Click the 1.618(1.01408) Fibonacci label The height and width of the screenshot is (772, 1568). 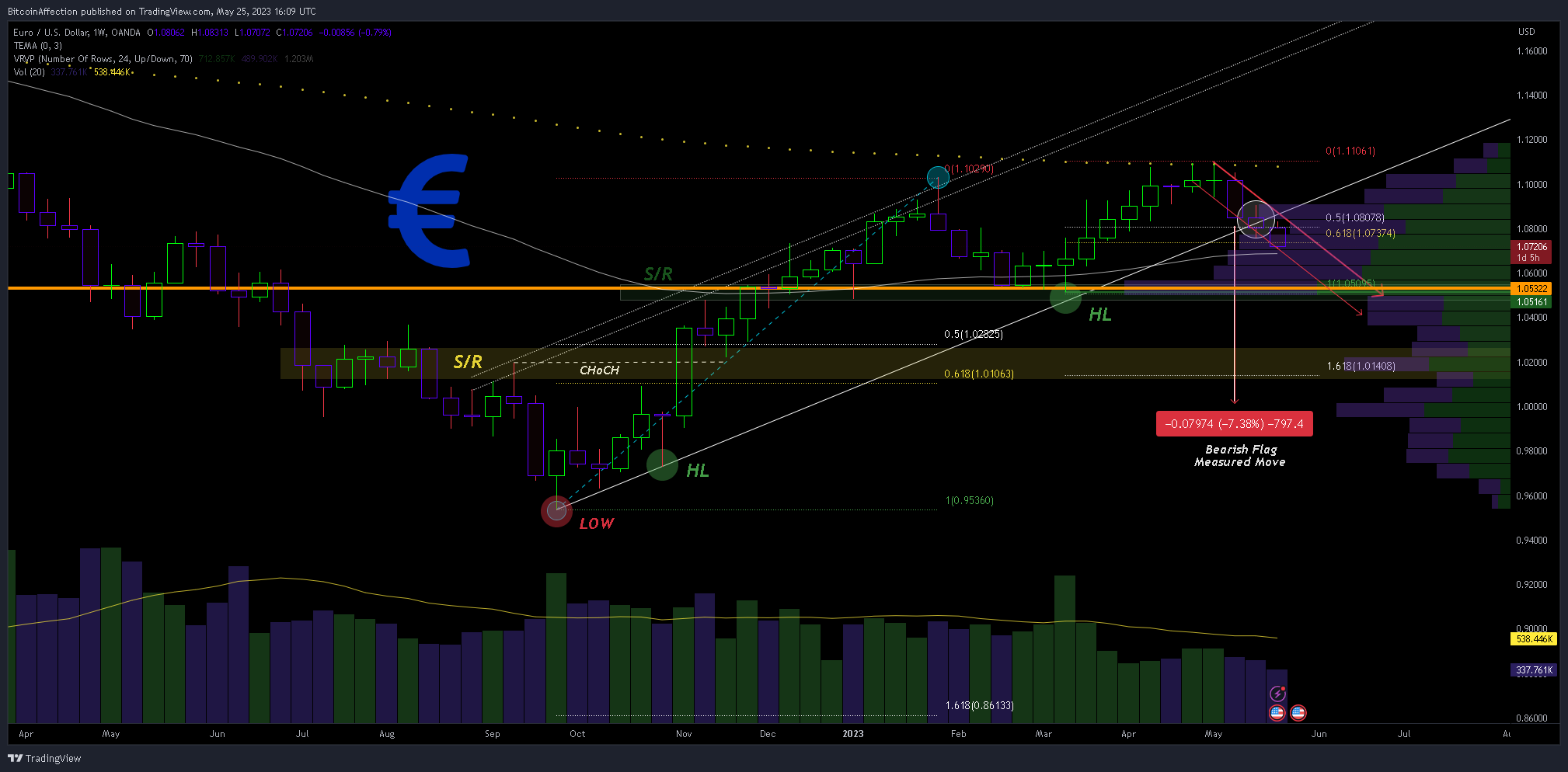[1361, 367]
